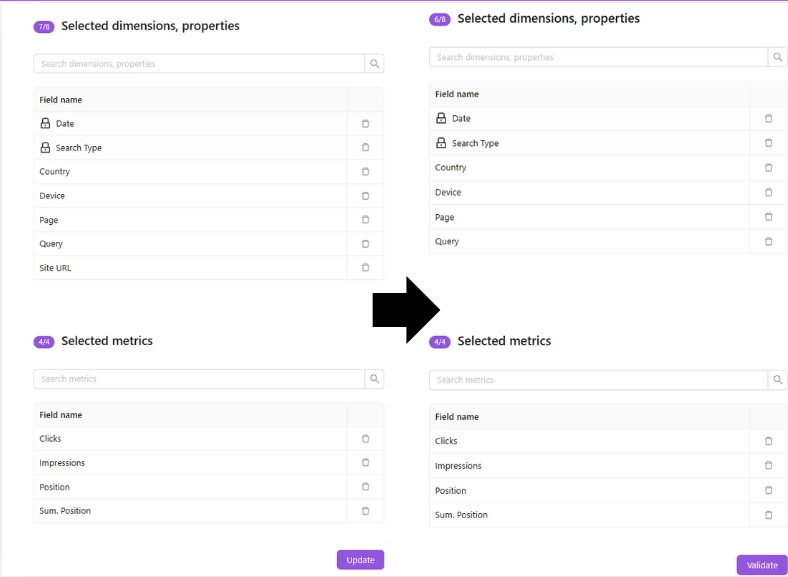788x577 pixels.
Task: Select 'Country' text in left 7/8 list
Action: pyautogui.click(x=55, y=172)
